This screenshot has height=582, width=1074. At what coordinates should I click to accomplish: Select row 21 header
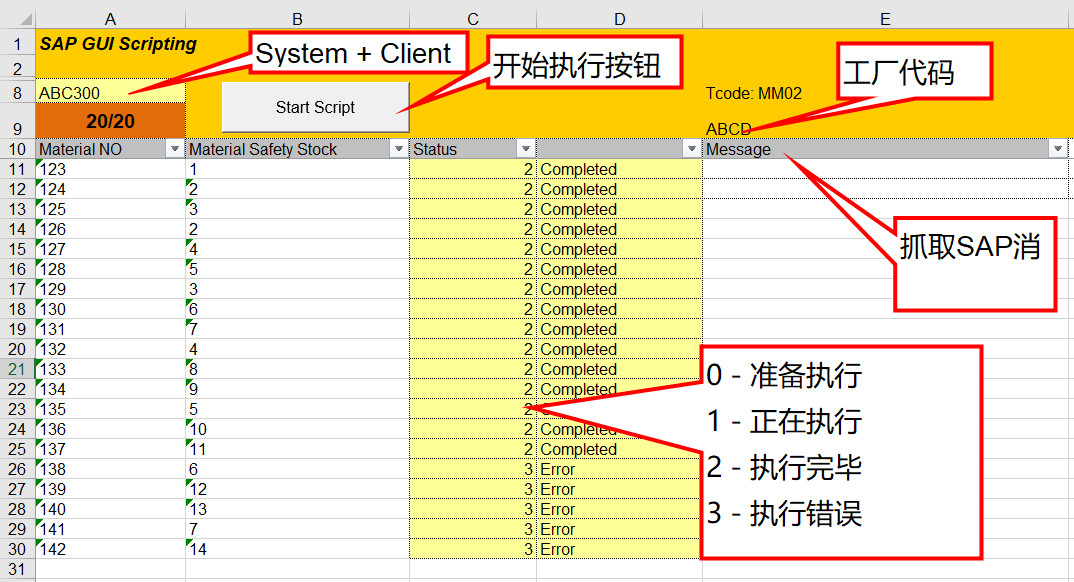(x=17, y=369)
